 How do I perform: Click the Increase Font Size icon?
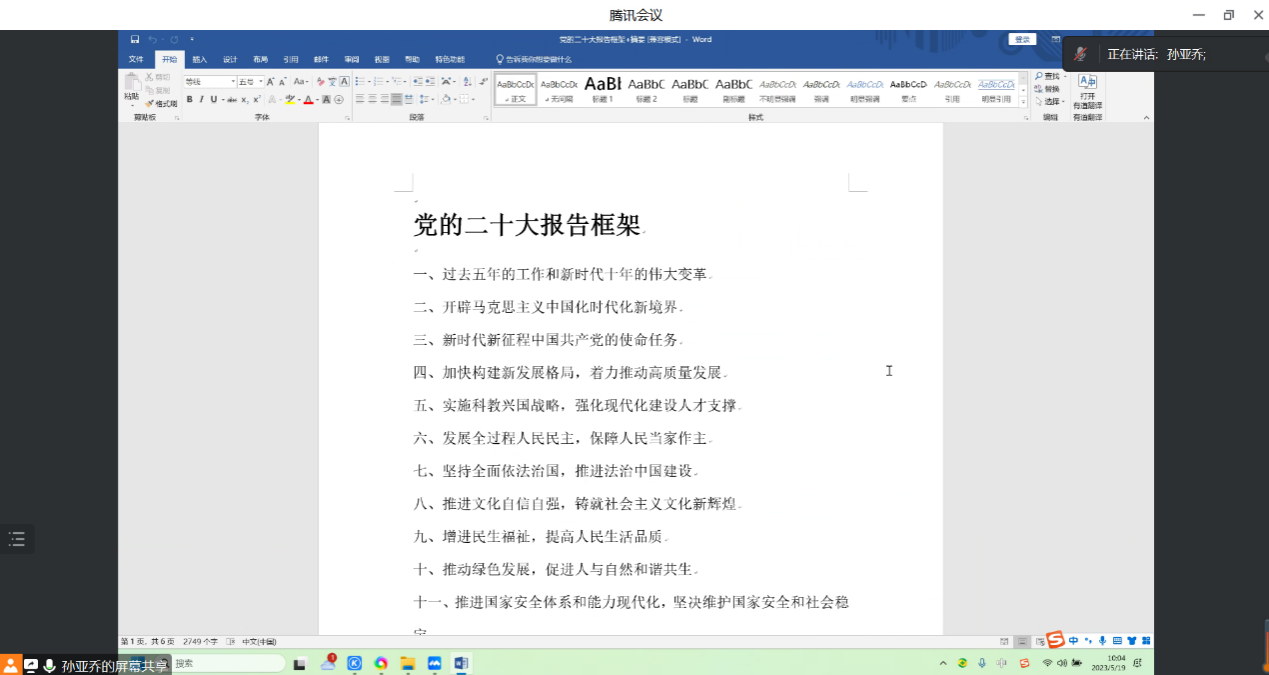[270, 82]
